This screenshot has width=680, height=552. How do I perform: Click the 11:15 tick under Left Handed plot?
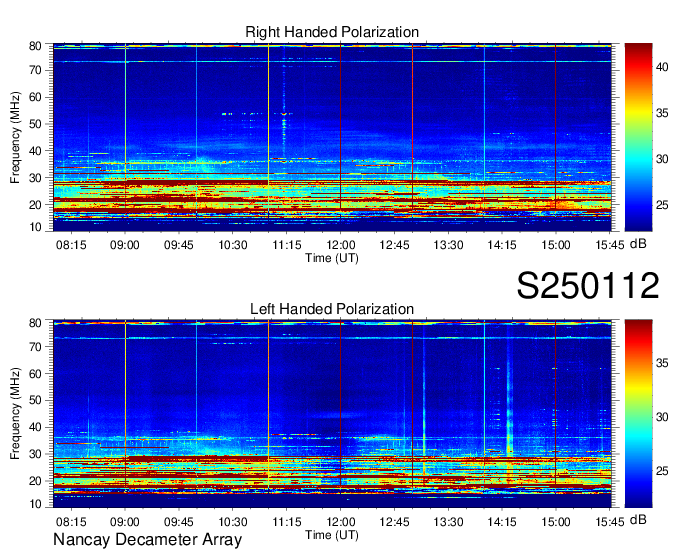click(287, 522)
